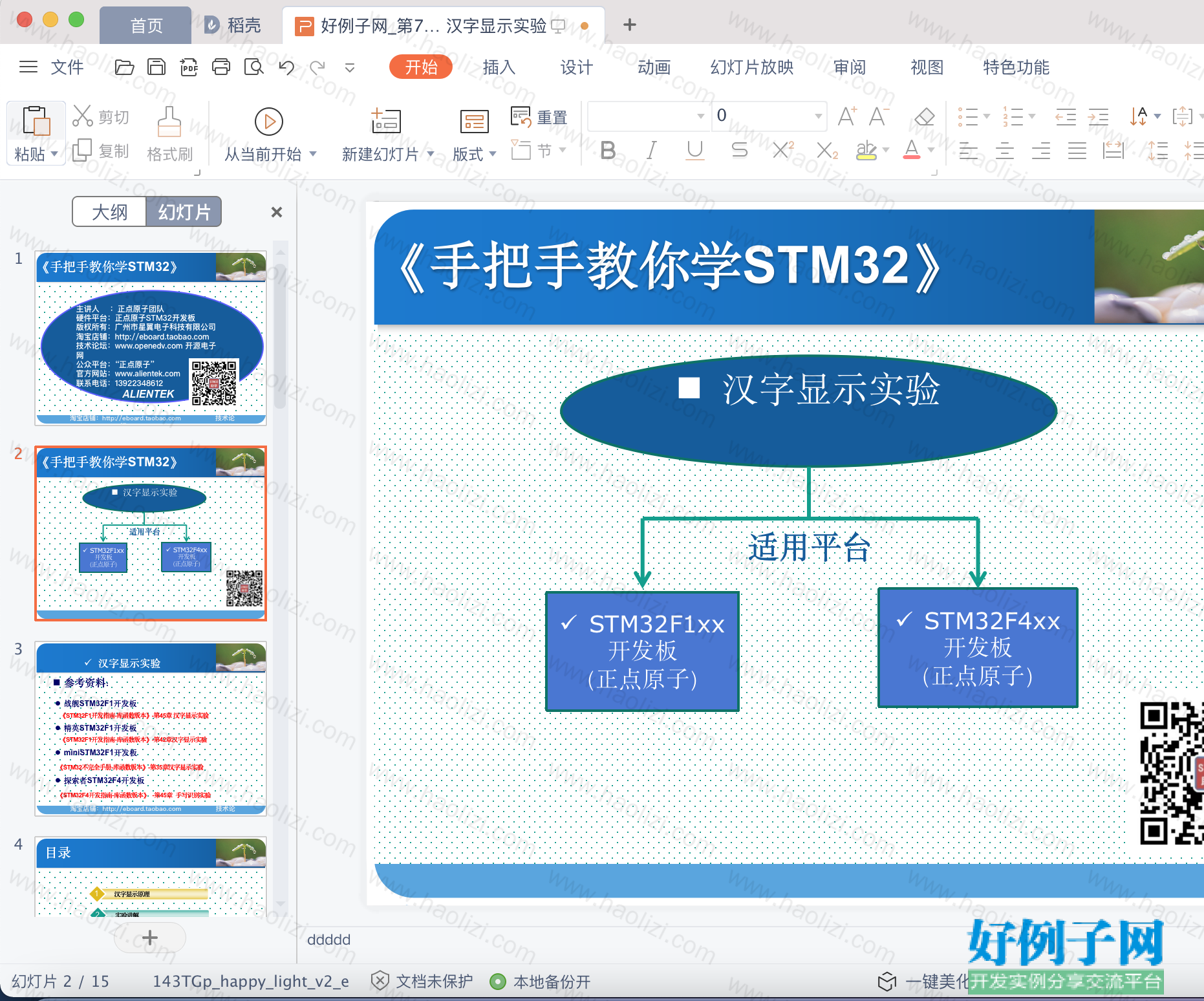The image size is (1204, 1001).
Task: Click the open file folder icon
Action: pyautogui.click(x=124, y=67)
